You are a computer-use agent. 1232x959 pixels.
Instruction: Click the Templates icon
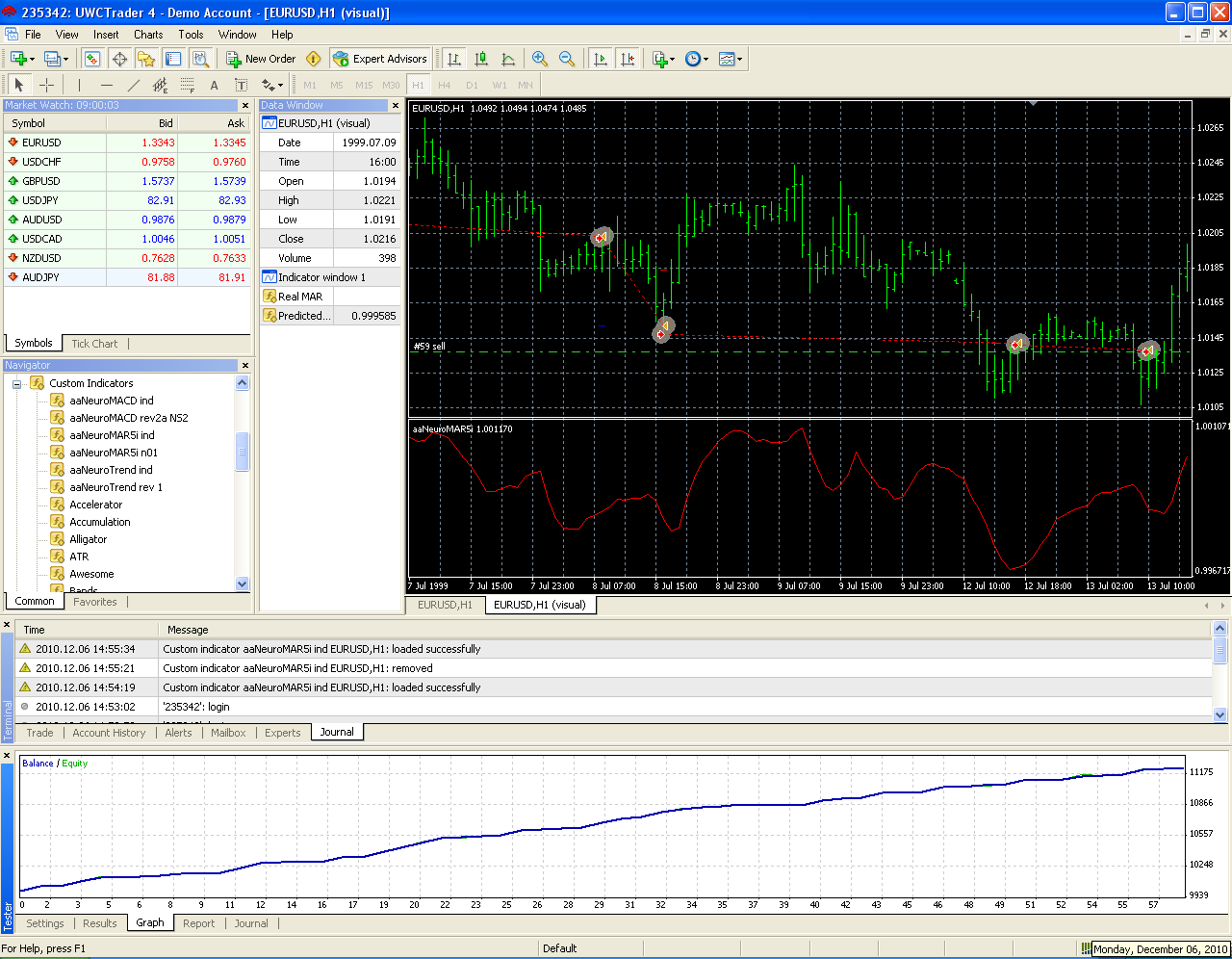pos(726,59)
